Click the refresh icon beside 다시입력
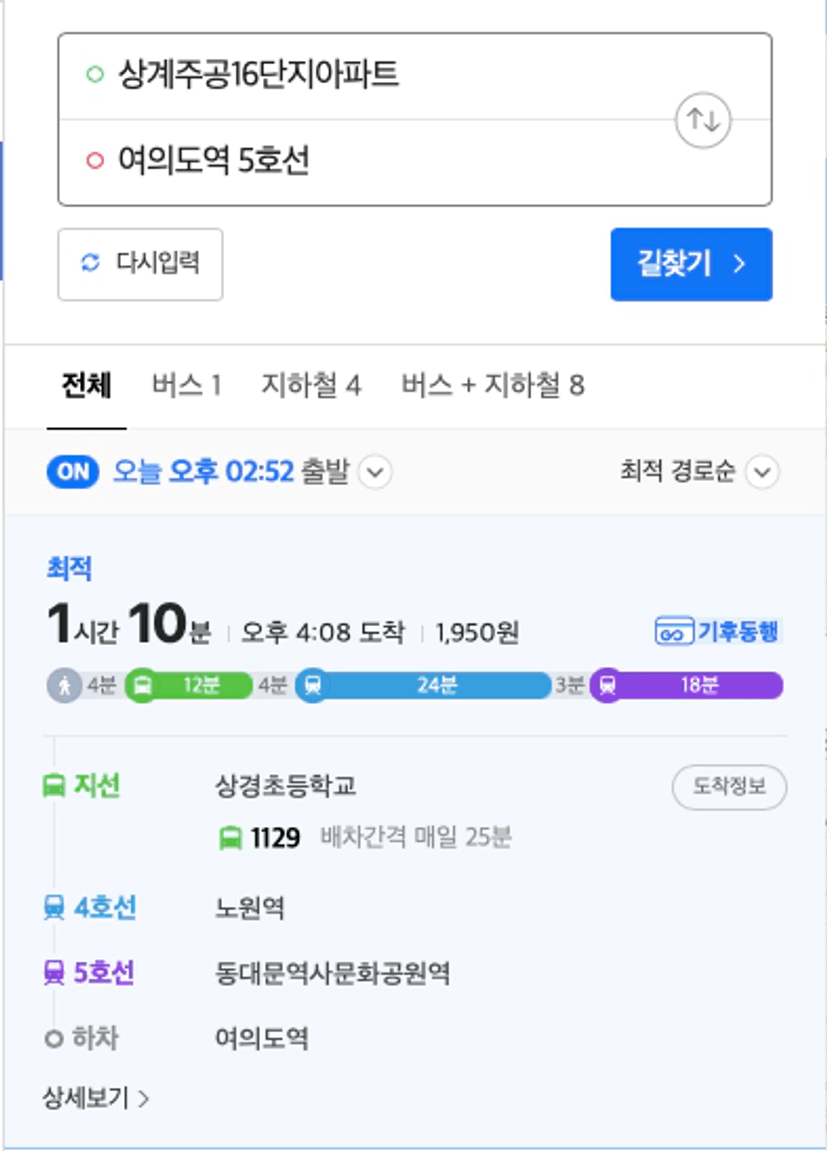The image size is (827, 1151). (90, 263)
